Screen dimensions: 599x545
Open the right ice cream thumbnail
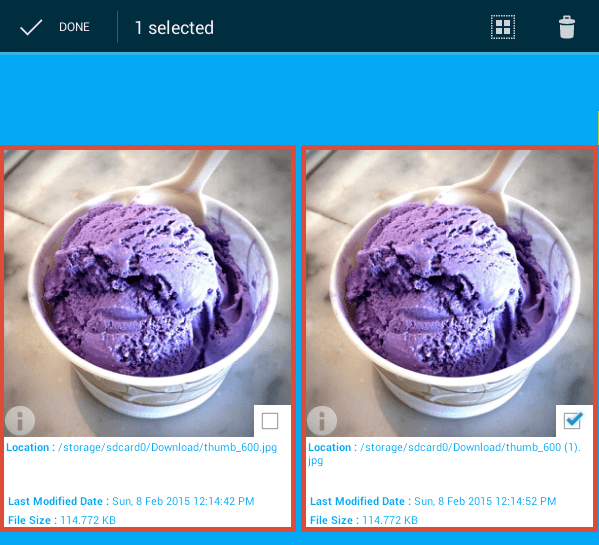pos(450,293)
